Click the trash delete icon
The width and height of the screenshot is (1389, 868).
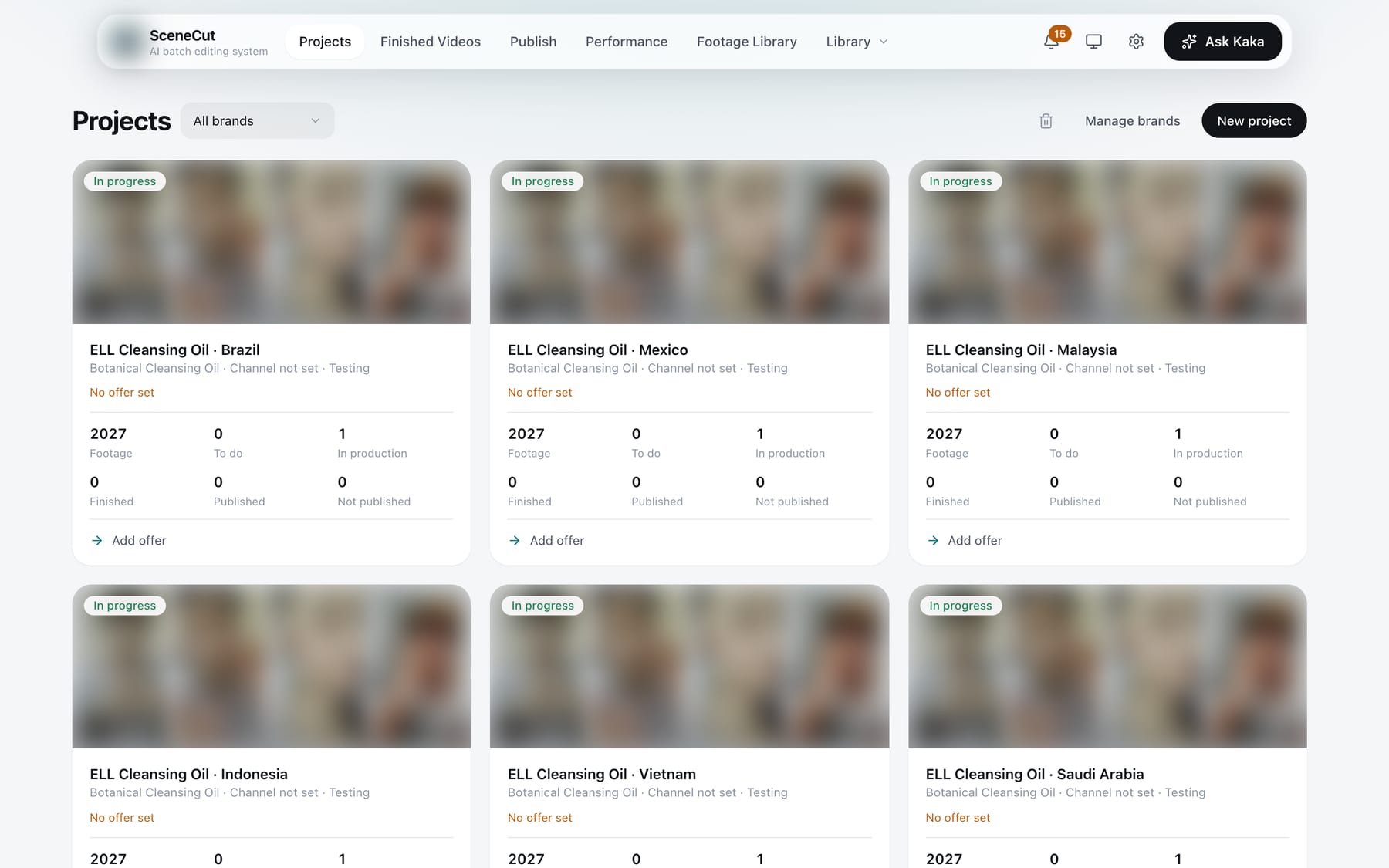[x=1046, y=121]
